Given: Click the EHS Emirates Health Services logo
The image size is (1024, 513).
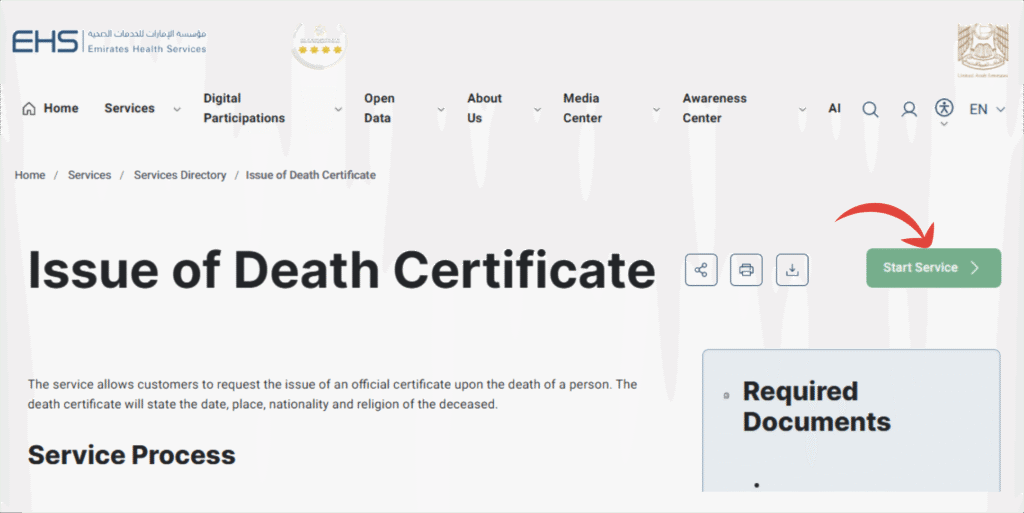Looking at the screenshot, I should 109,42.
